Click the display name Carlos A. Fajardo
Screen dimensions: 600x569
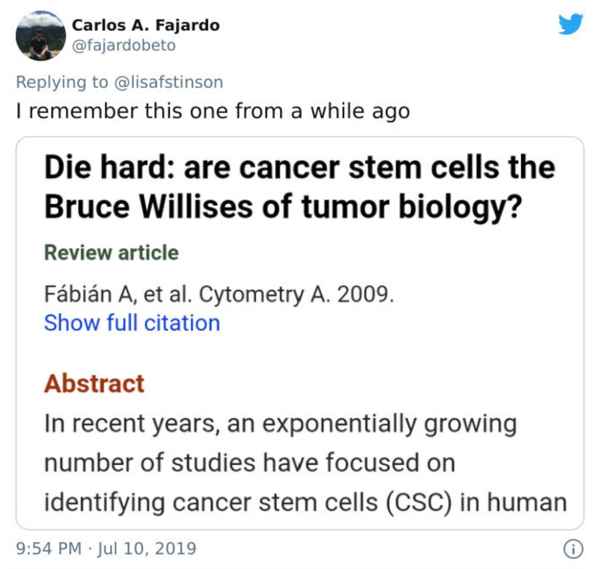pos(145,24)
